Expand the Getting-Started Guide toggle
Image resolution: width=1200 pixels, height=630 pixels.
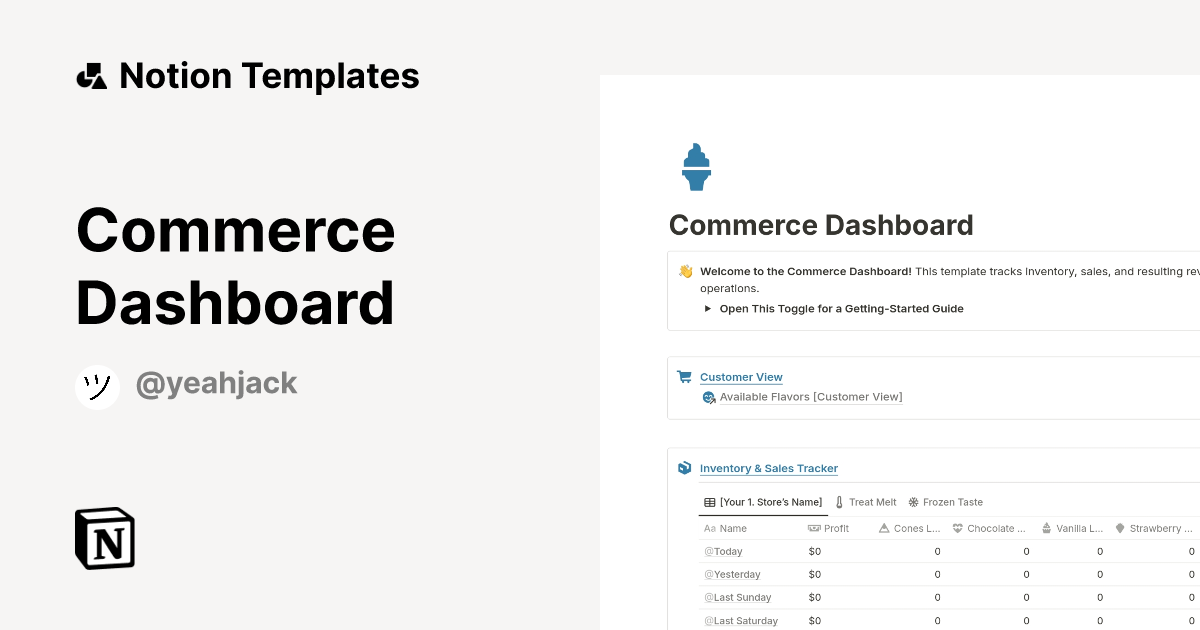click(x=706, y=308)
